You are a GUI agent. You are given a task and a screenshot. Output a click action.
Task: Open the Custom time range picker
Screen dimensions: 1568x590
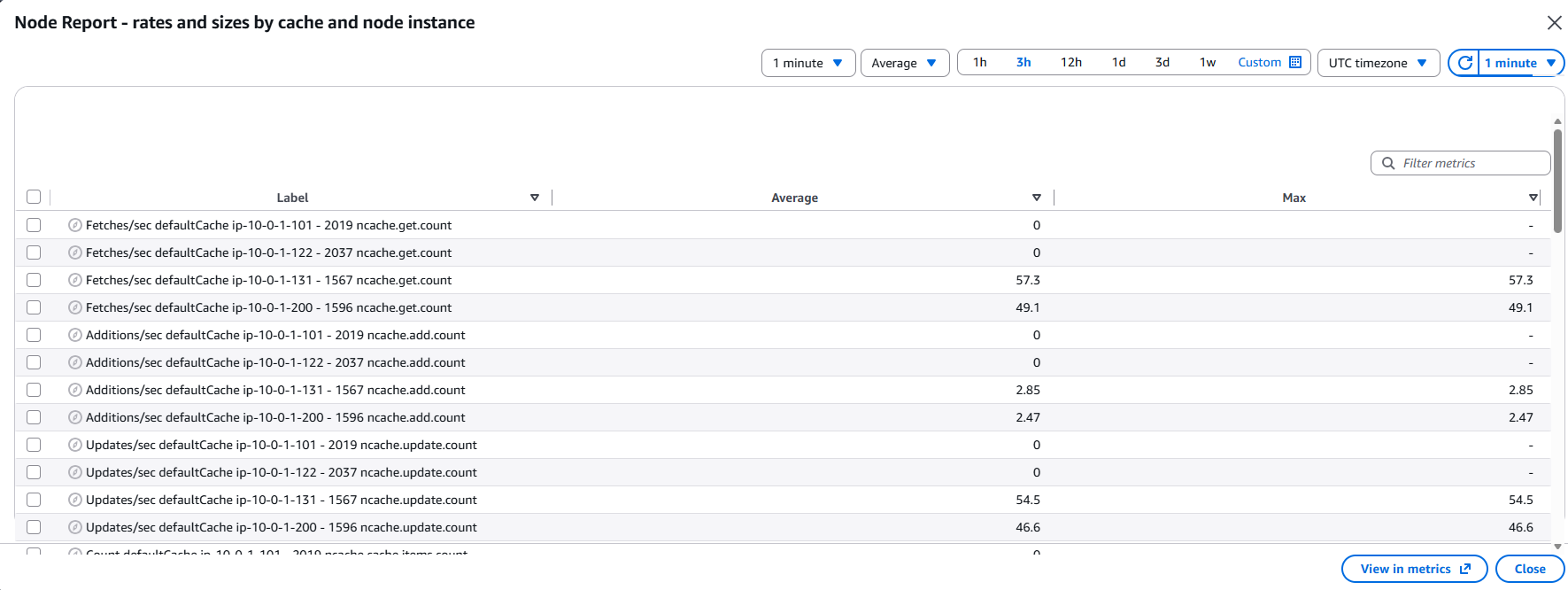tap(1270, 62)
